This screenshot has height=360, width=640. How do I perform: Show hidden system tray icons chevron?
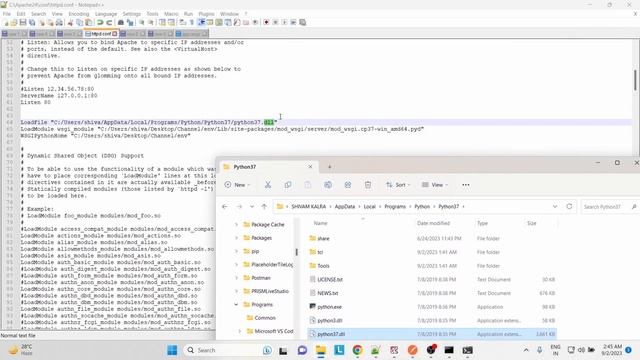coord(526,350)
